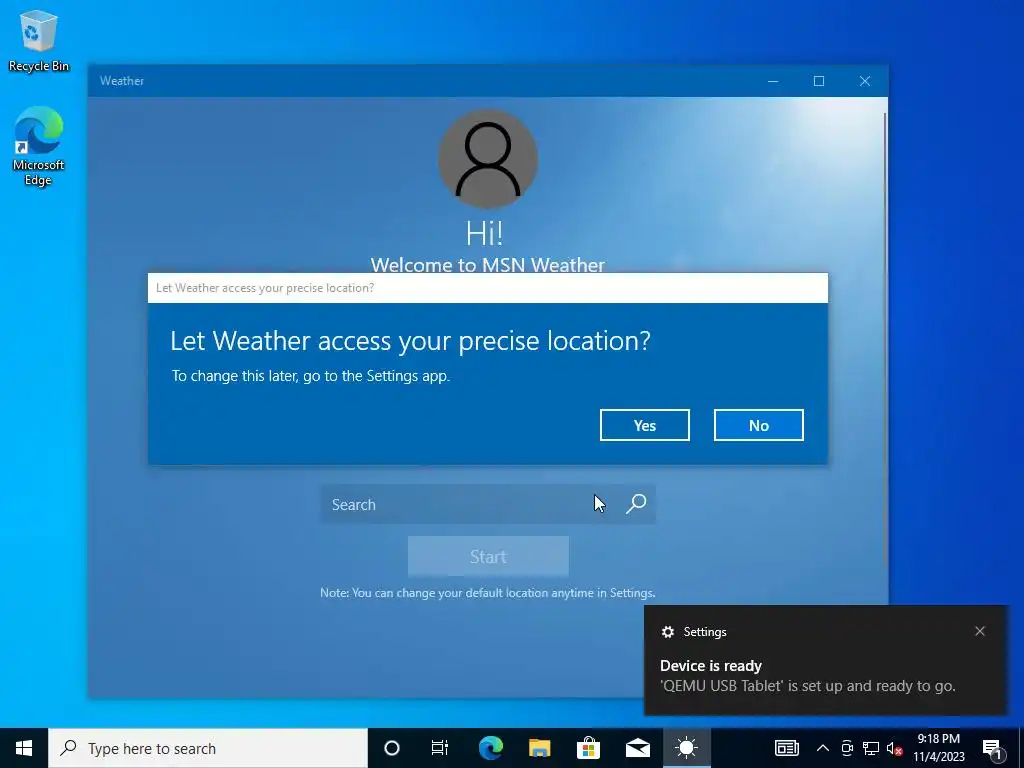
Task: Click the magnifier icon in Weather search
Action: pyautogui.click(x=636, y=504)
